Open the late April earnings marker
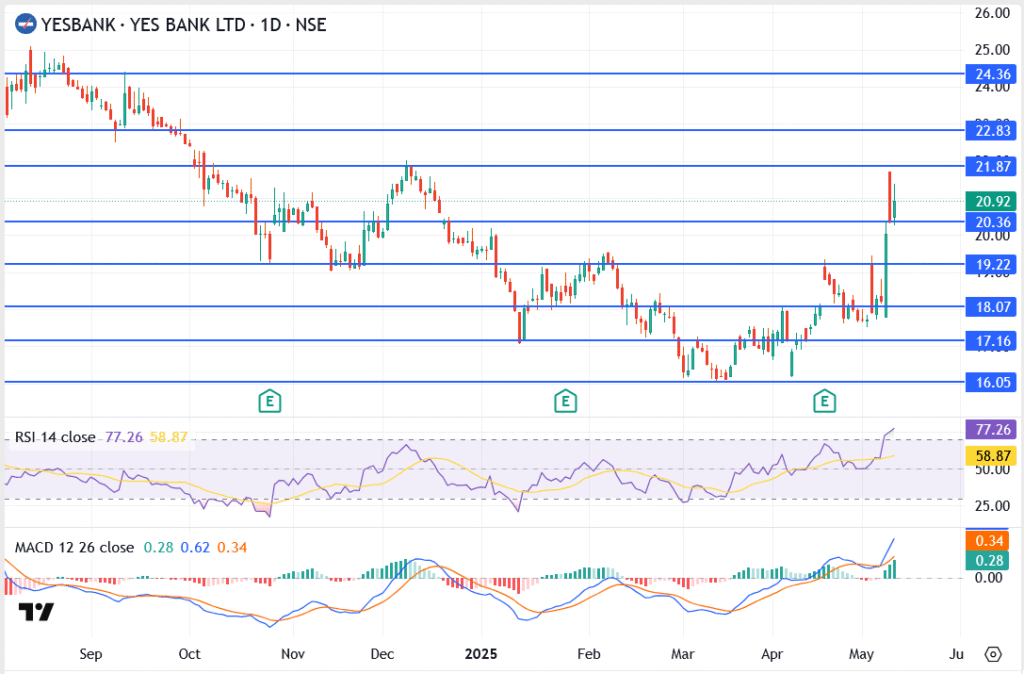The height and width of the screenshot is (674, 1024). point(824,402)
